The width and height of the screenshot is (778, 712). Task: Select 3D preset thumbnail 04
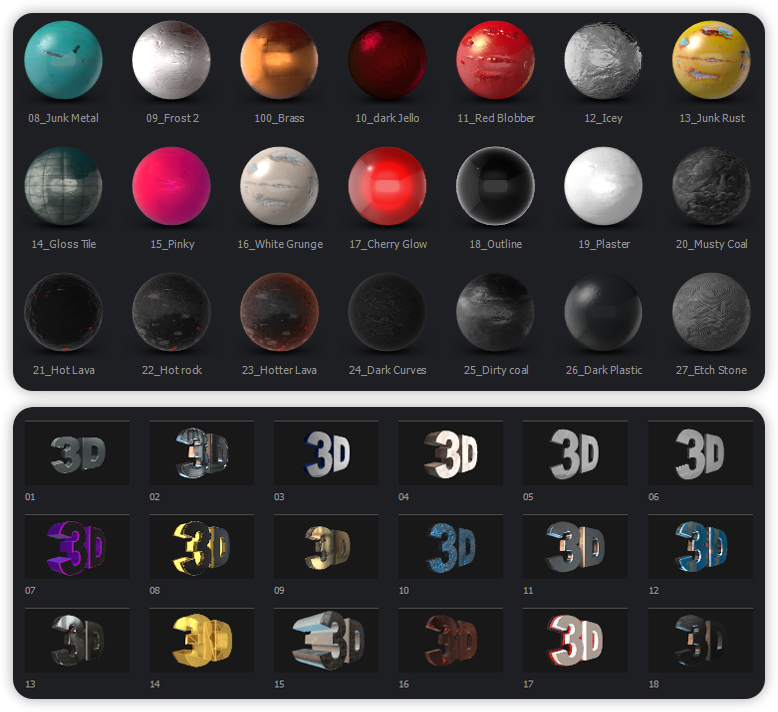pyautogui.click(x=451, y=453)
